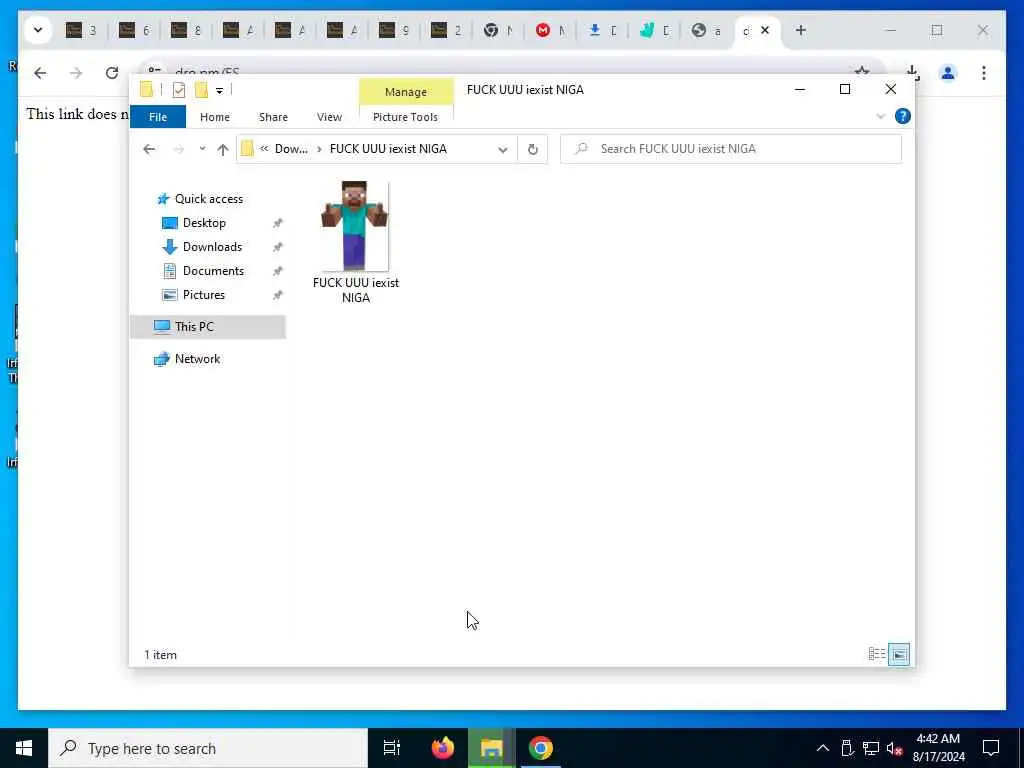Click the Explorer window system folder icon

[146, 90]
